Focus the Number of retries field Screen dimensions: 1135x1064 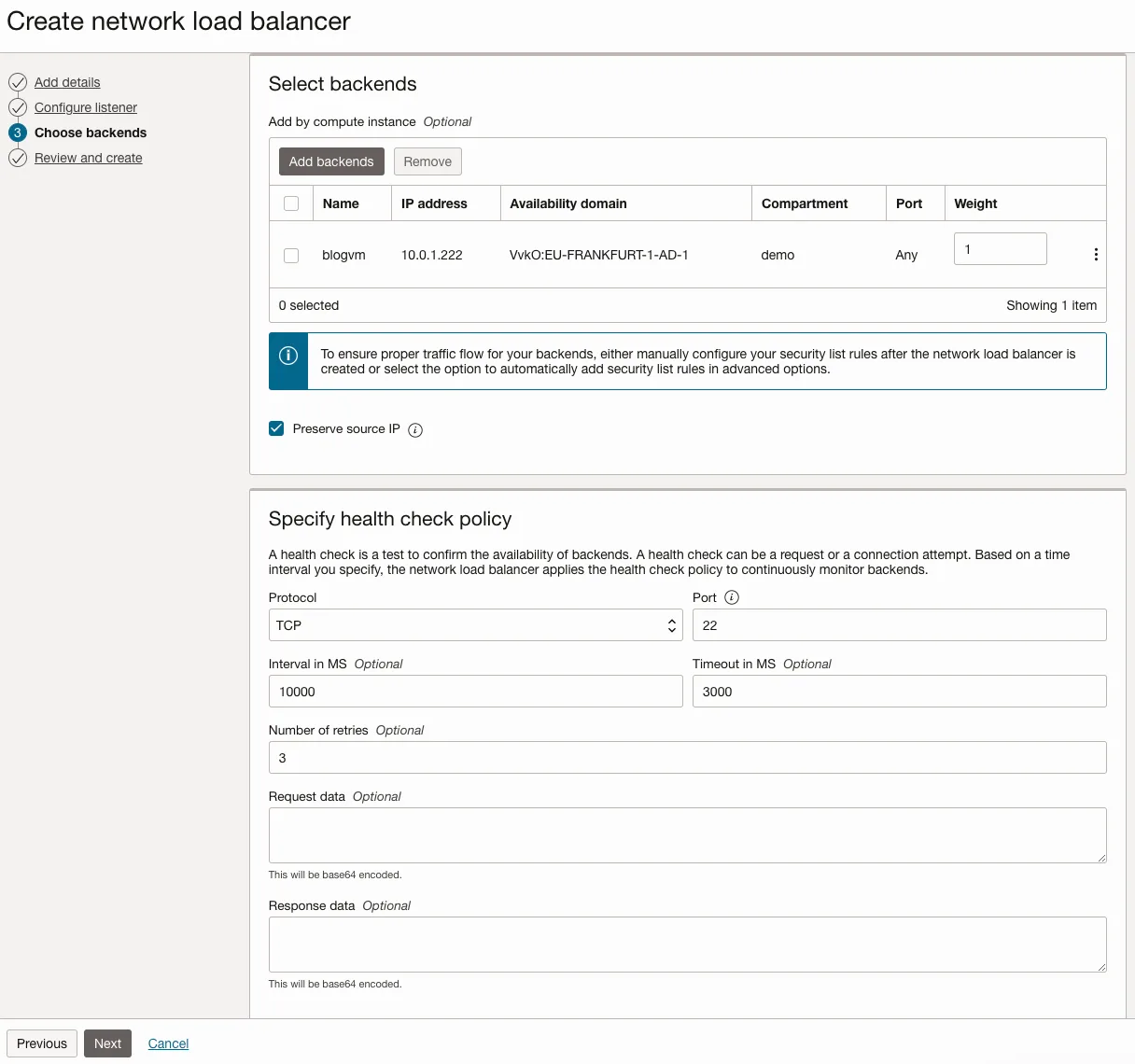(x=688, y=758)
